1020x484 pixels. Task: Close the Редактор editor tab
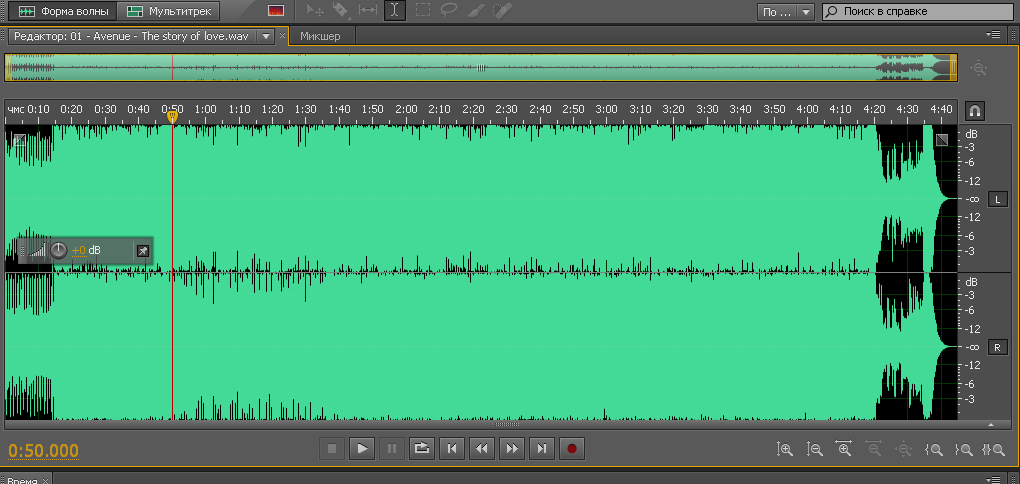click(282, 36)
